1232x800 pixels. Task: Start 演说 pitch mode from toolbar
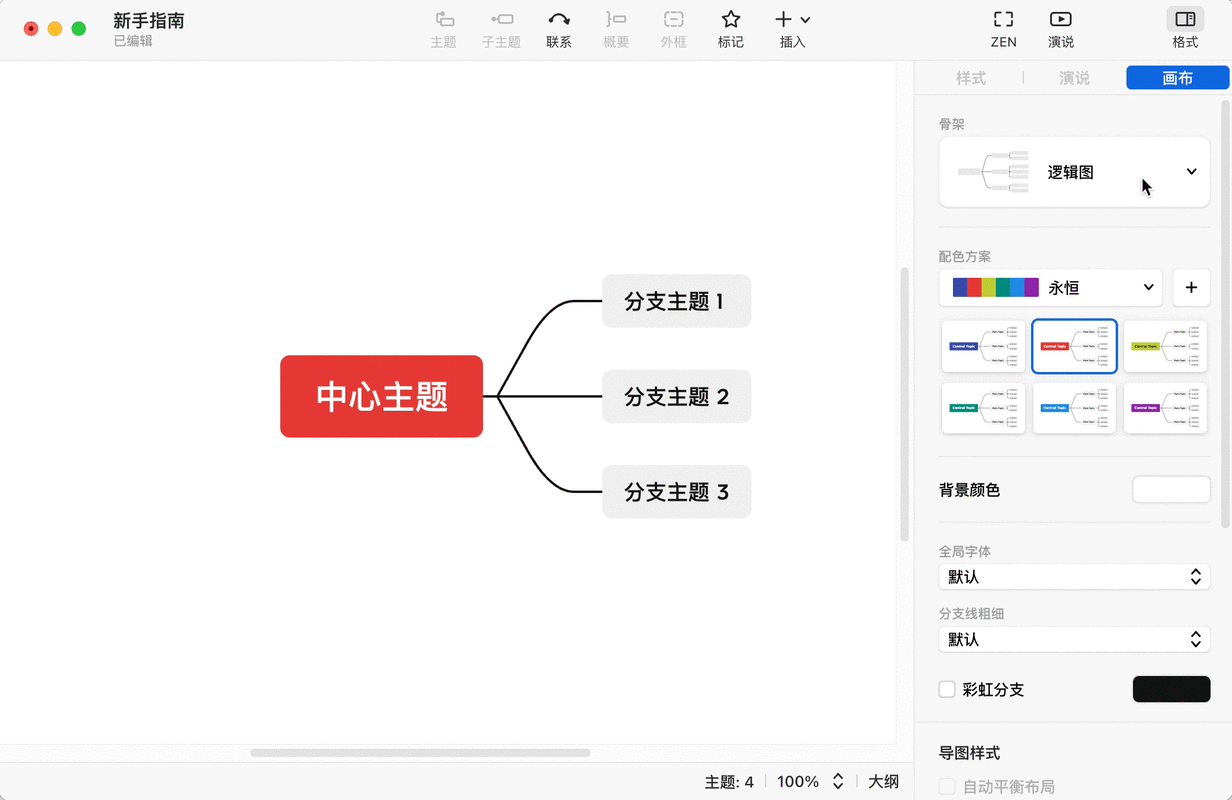(x=1061, y=29)
